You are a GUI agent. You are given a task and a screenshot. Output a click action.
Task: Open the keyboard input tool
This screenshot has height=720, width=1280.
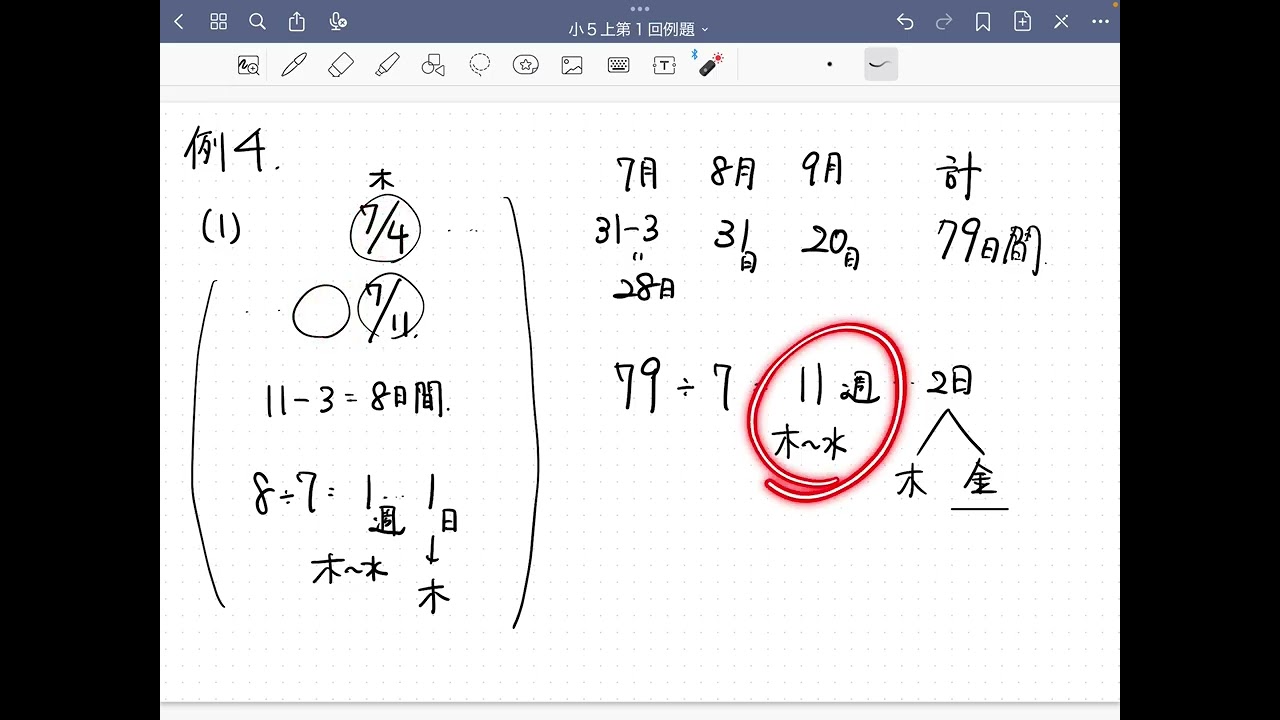tap(618, 65)
